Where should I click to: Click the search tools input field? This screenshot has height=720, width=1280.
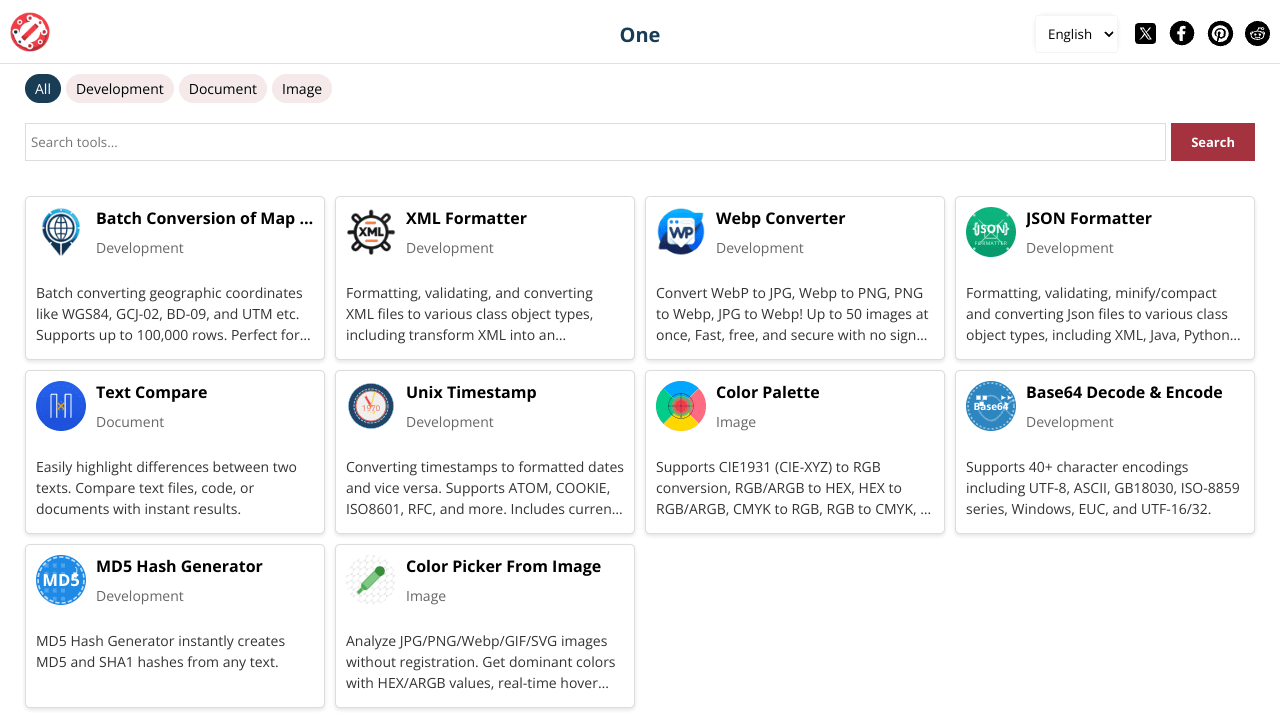pos(595,141)
